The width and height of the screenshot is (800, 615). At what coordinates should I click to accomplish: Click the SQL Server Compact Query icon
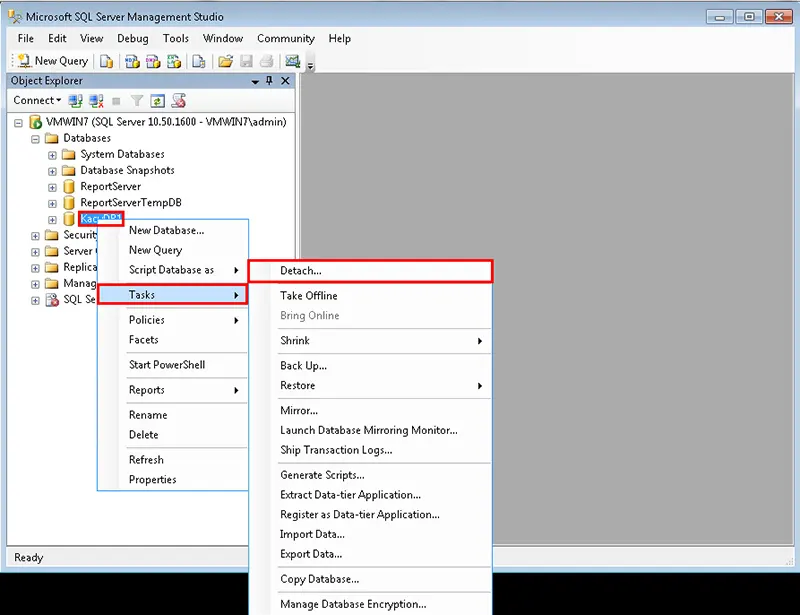(x=198, y=61)
